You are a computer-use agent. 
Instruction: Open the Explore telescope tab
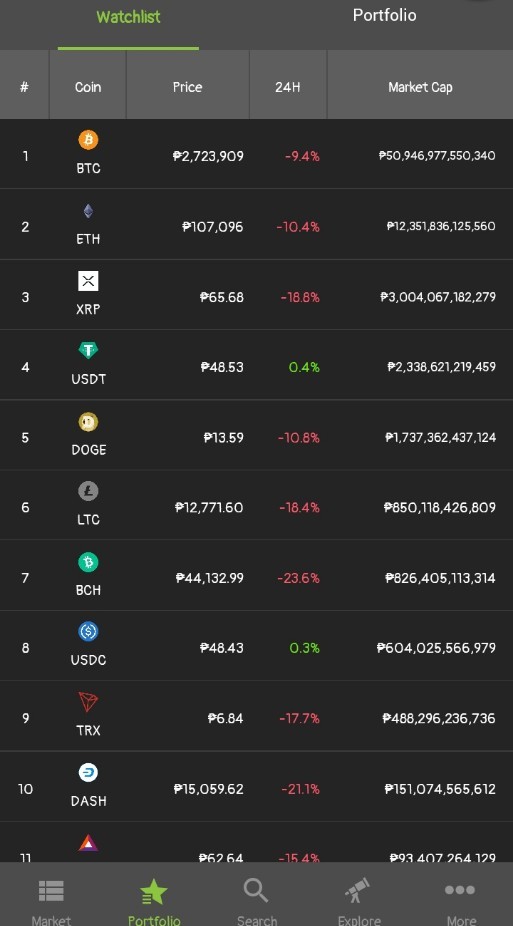point(359,902)
